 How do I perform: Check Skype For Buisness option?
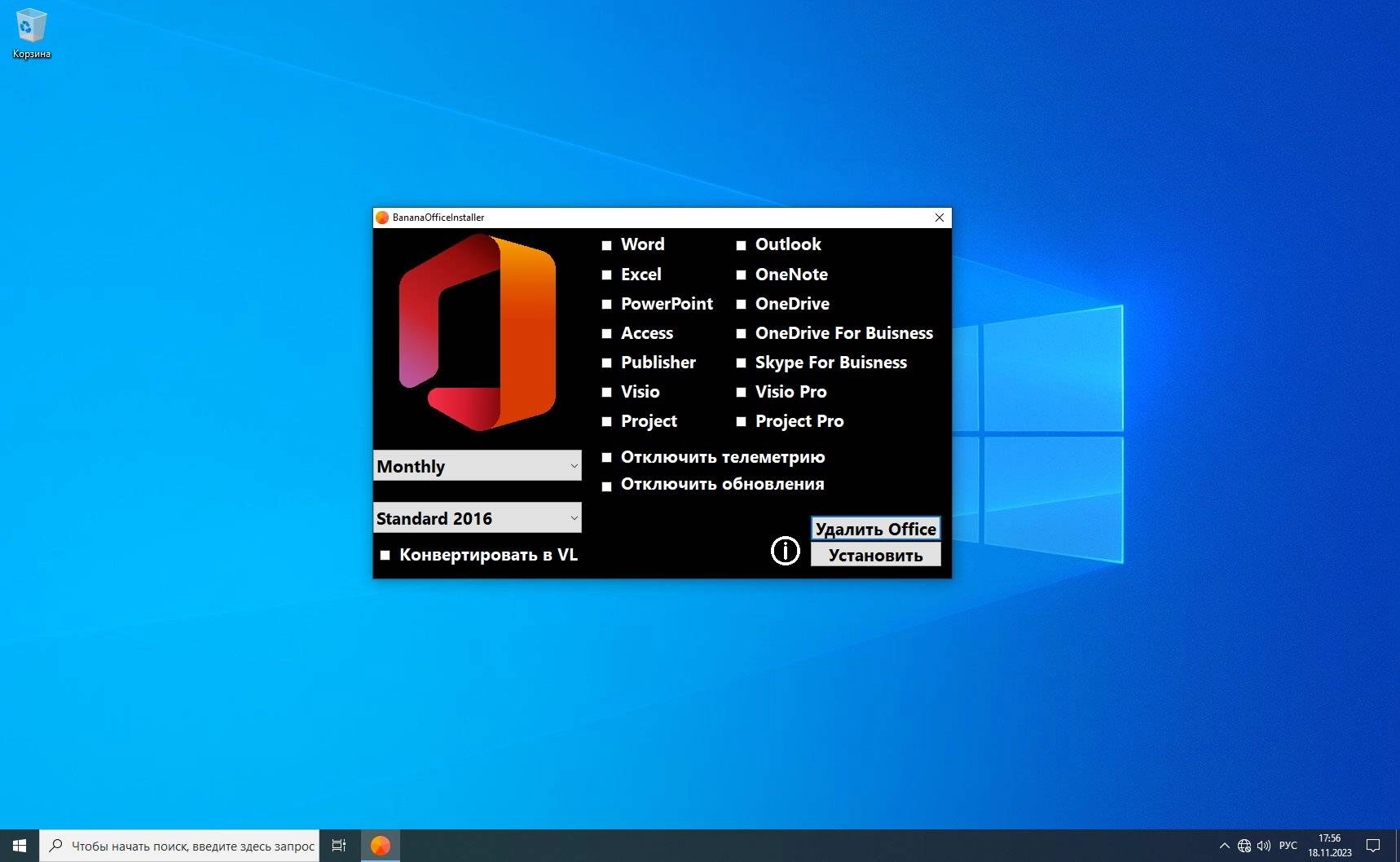tap(741, 363)
